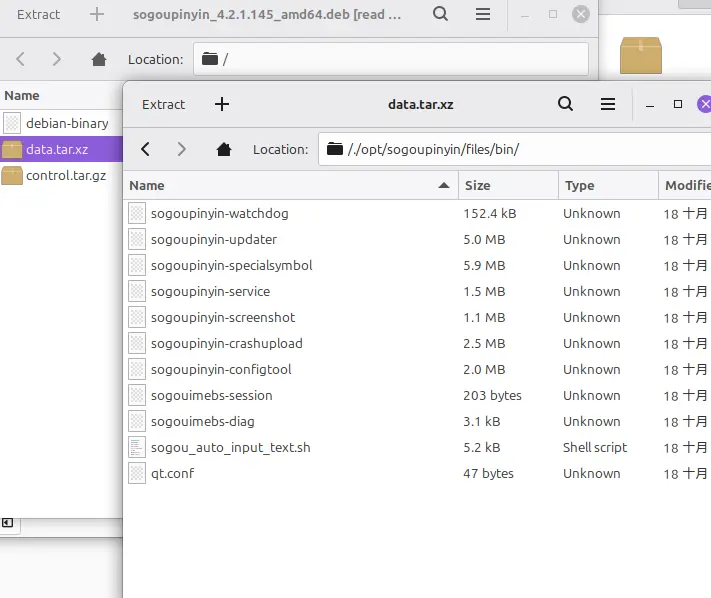The width and height of the screenshot is (711, 598).
Task: Click the file icon of sogouimebs-session
Action: pos(137,395)
